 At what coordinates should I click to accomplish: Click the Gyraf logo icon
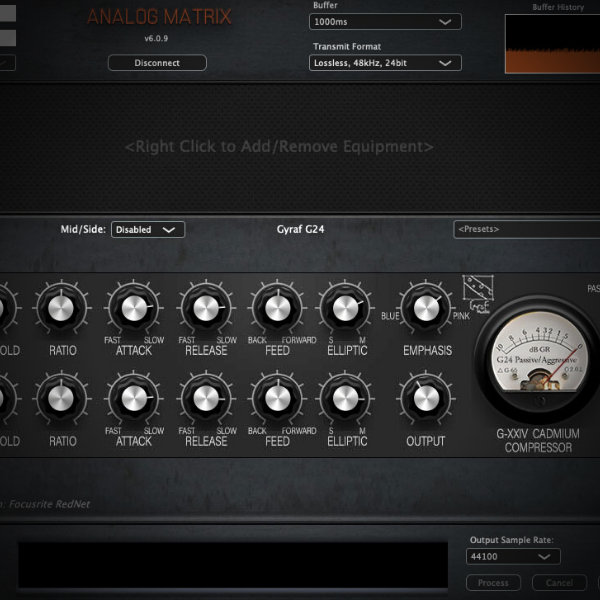point(478,293)
